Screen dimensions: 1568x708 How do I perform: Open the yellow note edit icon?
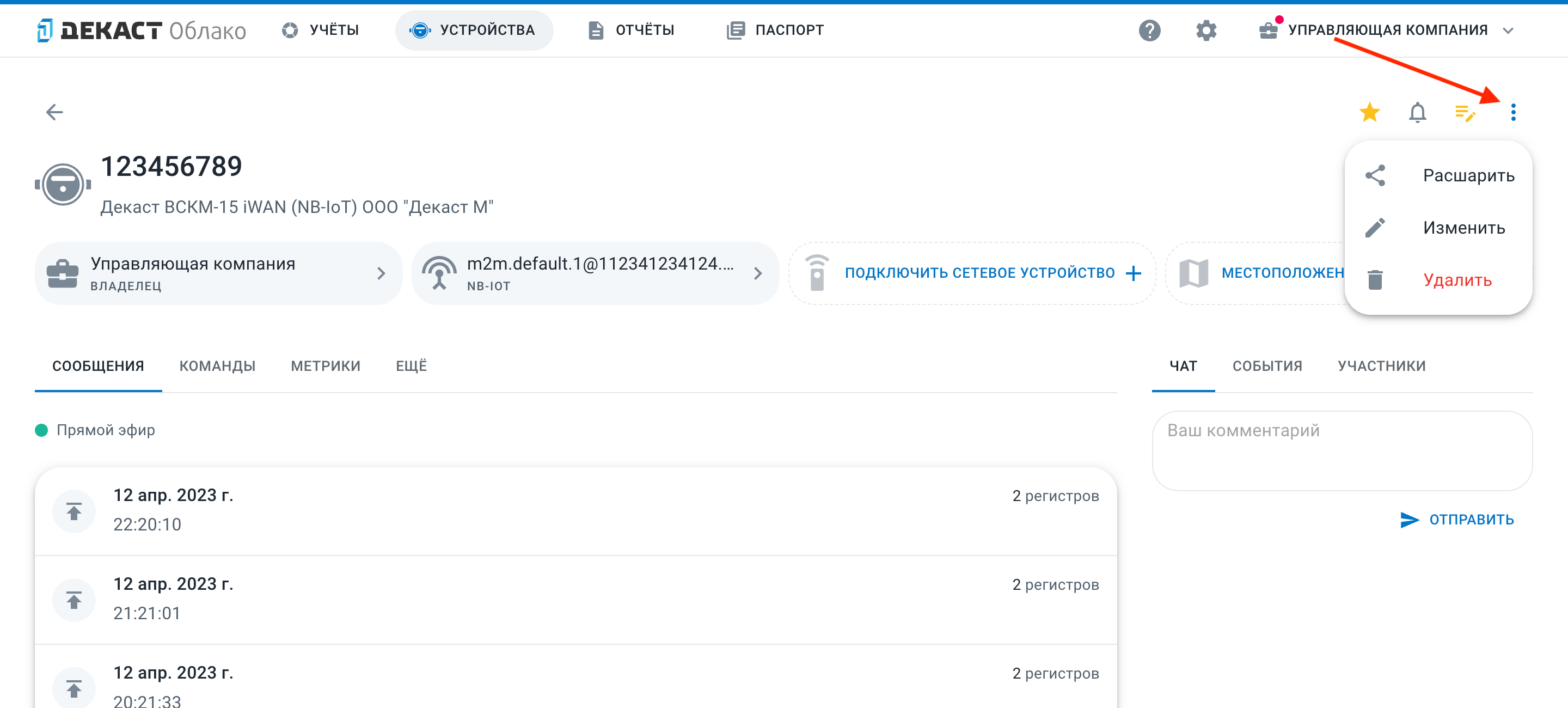[x=1465, y=113]
